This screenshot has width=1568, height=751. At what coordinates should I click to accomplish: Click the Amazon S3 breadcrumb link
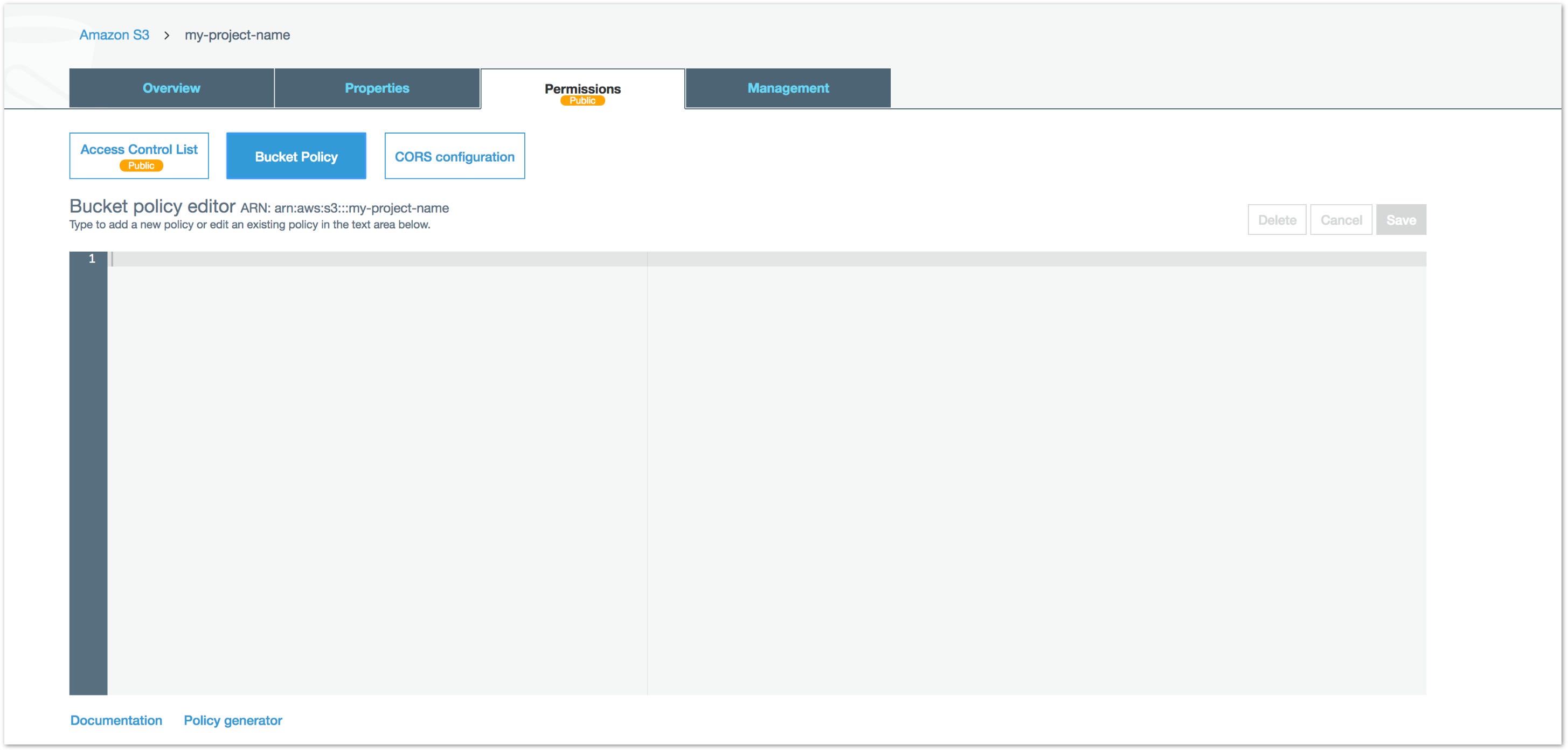114,34
